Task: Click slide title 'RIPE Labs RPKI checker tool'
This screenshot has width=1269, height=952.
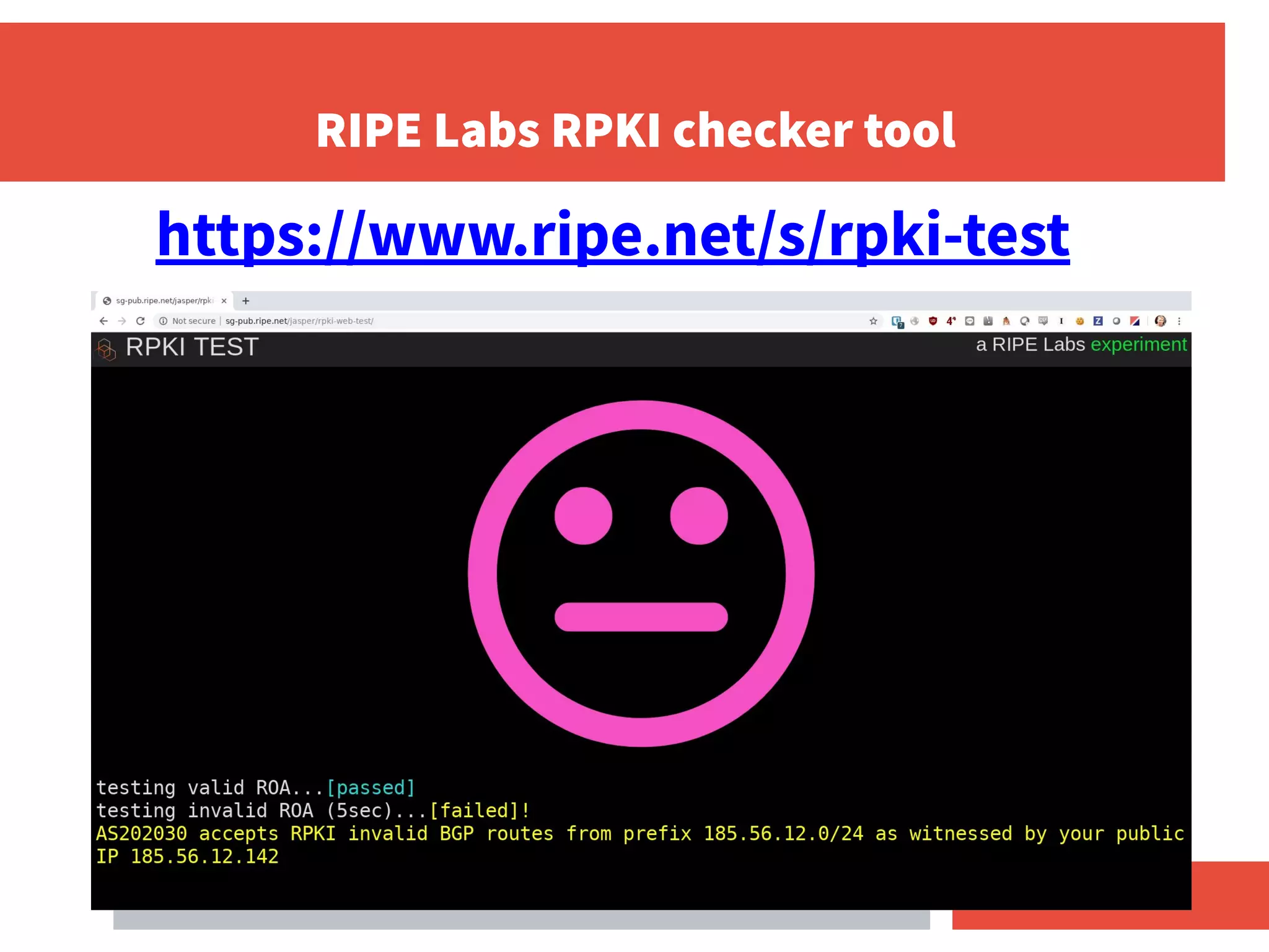Action: pos(636,131)
